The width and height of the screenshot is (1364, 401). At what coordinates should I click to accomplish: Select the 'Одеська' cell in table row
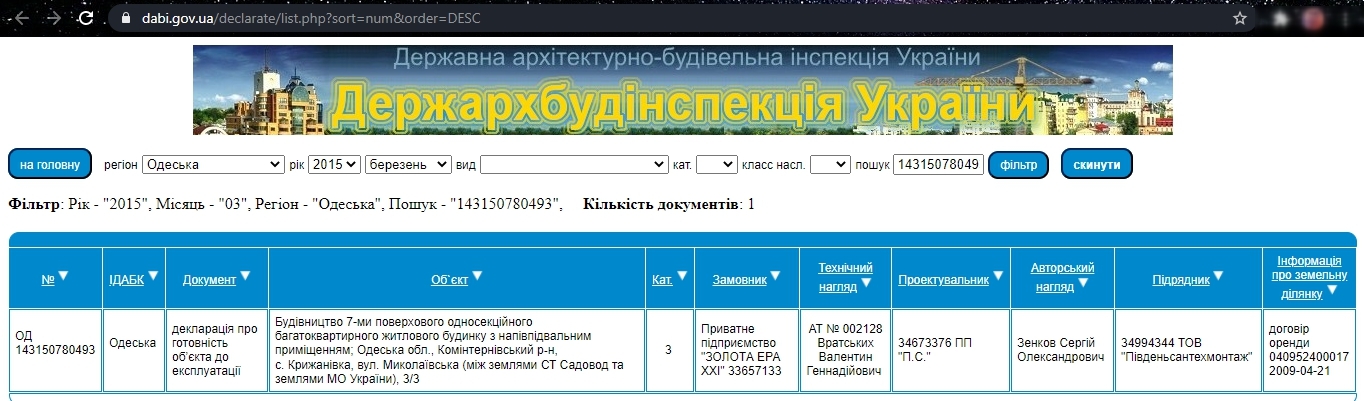(x=134, y=350)
